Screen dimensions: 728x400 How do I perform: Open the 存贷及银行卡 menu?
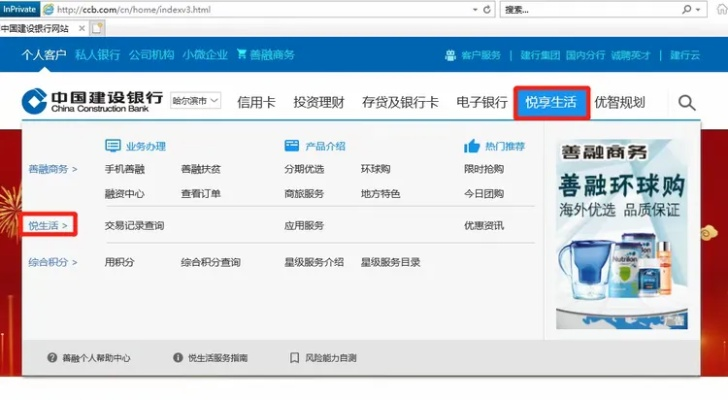tap(400, 102)
